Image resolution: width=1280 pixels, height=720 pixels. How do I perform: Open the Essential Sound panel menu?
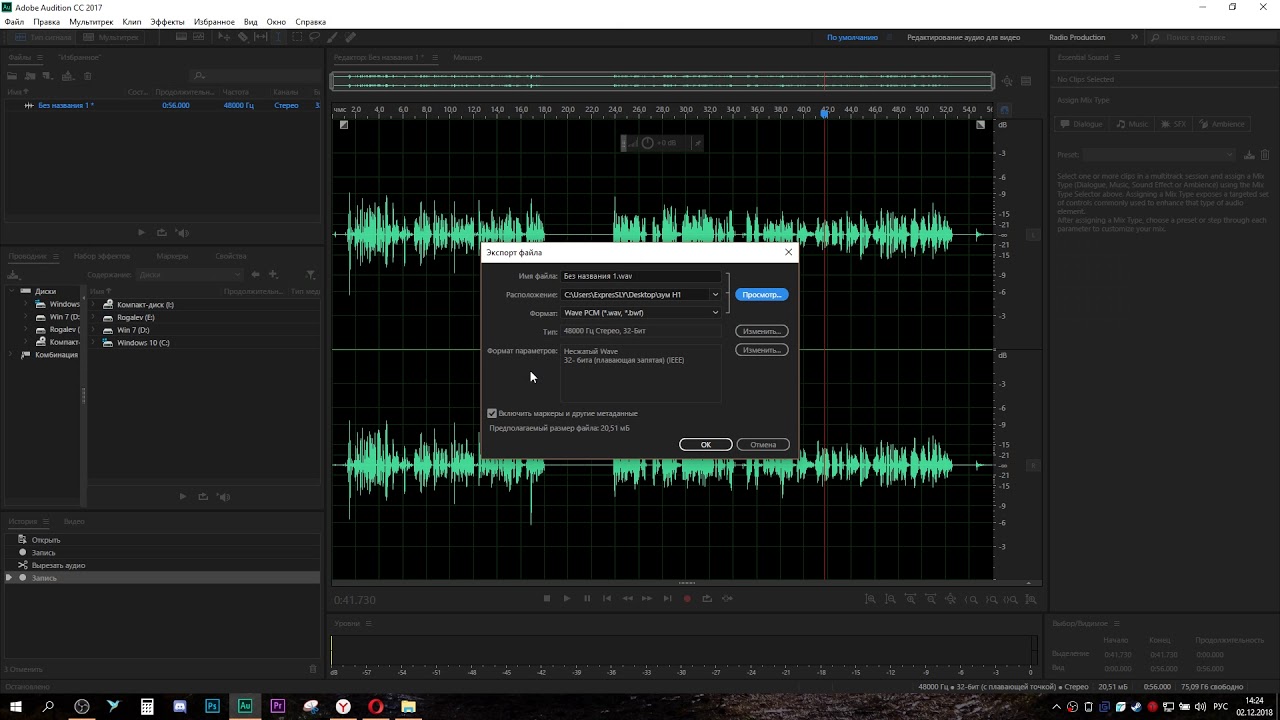pyautogui.click(x=1118, y=57)
